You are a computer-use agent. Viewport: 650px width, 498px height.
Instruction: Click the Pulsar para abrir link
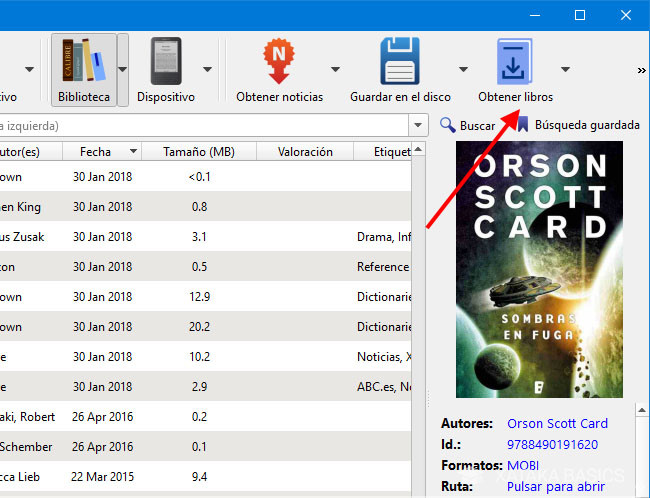tap(554, 486)
